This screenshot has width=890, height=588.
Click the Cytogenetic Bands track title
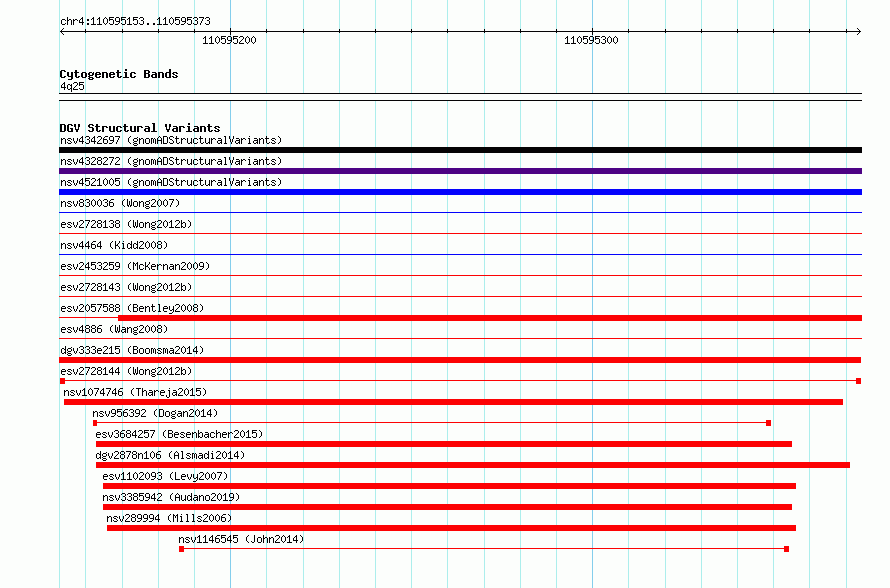coord(119,74)
